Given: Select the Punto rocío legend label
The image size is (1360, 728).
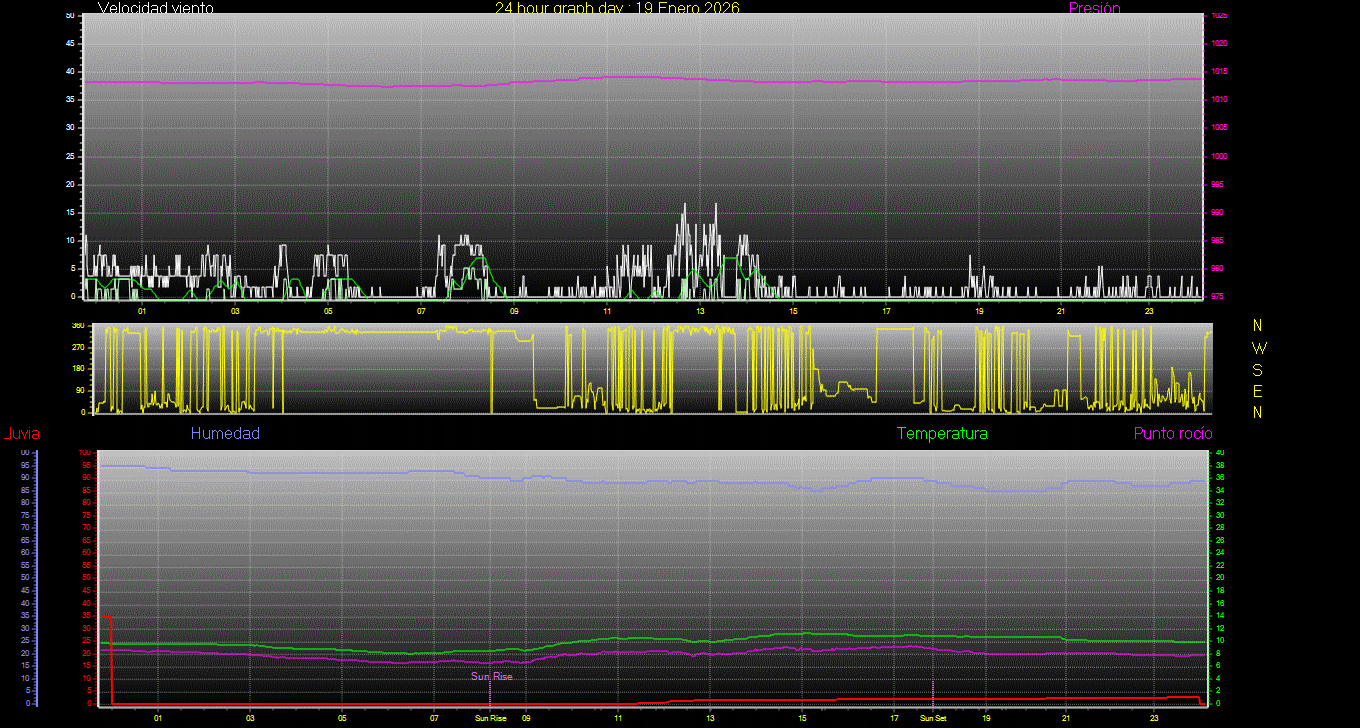Looking at the screenshot, I should click(x=1172, y=433).
